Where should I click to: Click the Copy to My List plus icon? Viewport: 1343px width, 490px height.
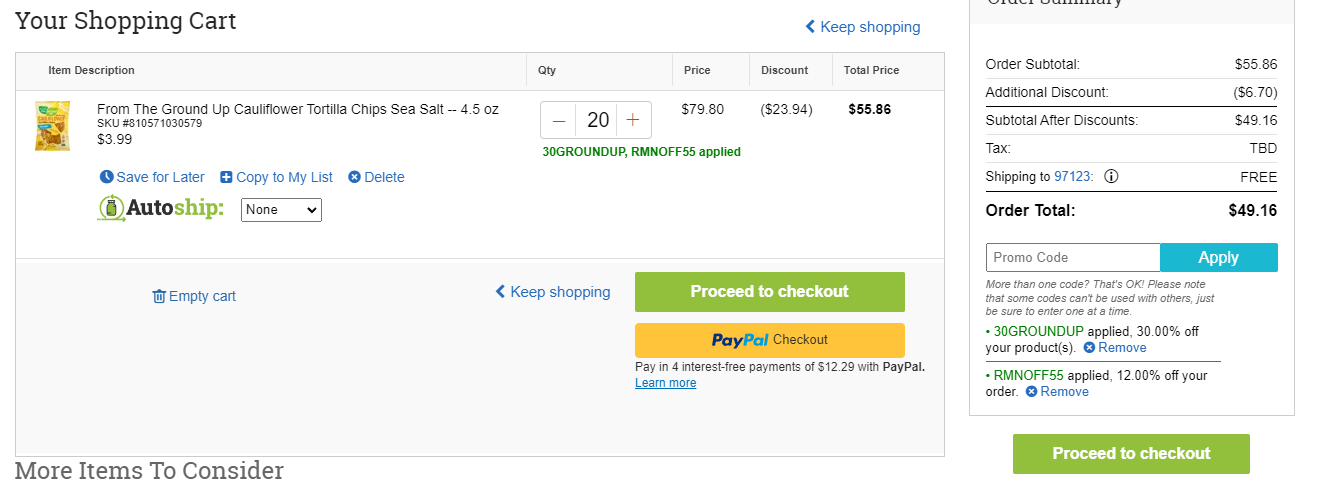pos(226,177)
